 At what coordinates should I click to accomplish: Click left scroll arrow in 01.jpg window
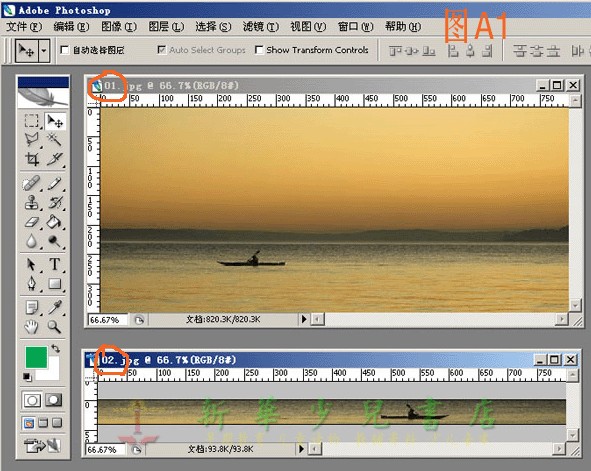point(317,320)
